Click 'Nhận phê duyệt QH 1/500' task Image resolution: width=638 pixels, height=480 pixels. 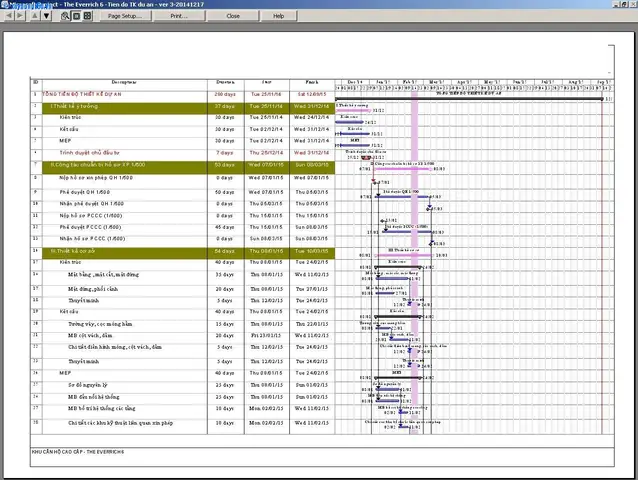(92, 204)
